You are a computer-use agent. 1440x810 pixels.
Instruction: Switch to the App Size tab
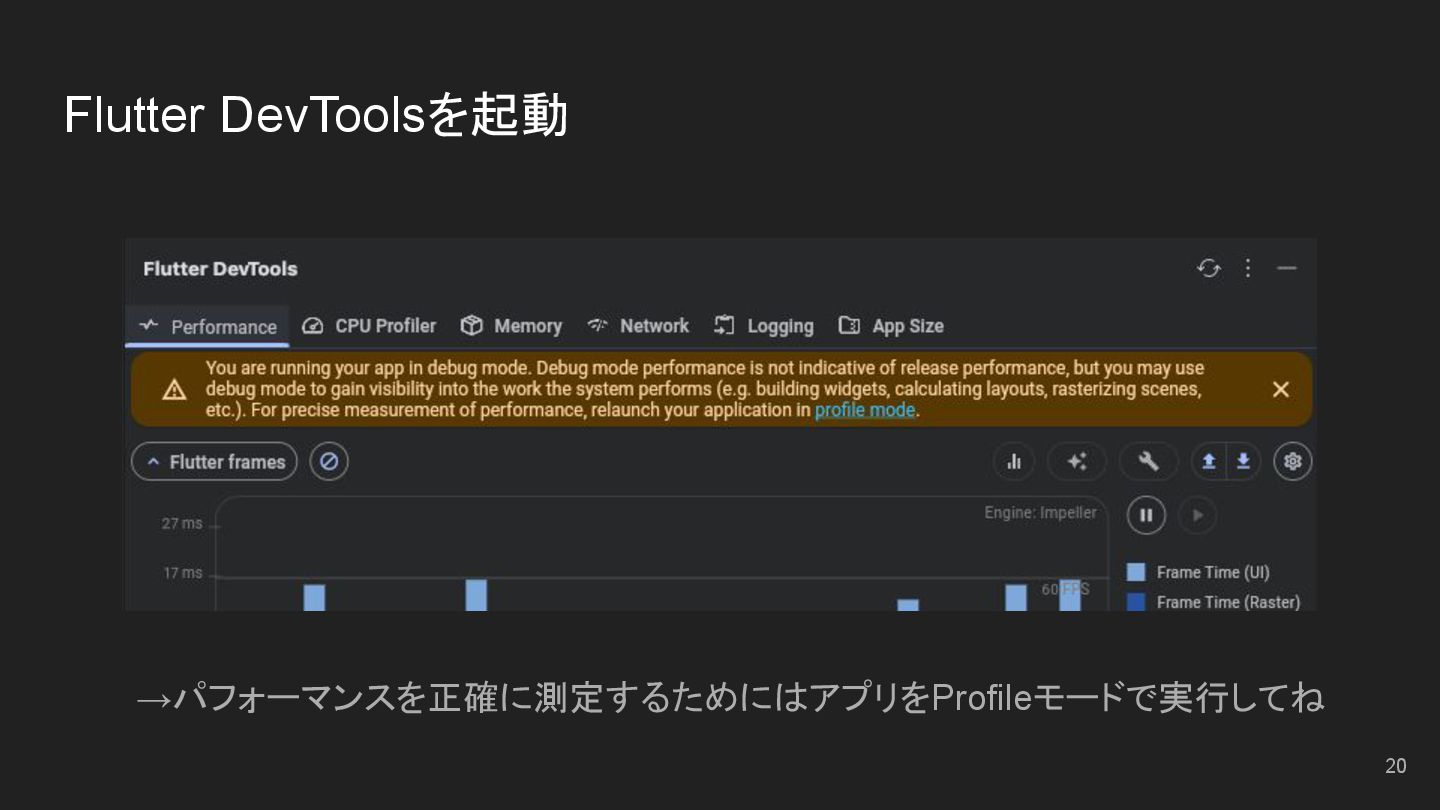pyautogui.click(x=891, y=326)
